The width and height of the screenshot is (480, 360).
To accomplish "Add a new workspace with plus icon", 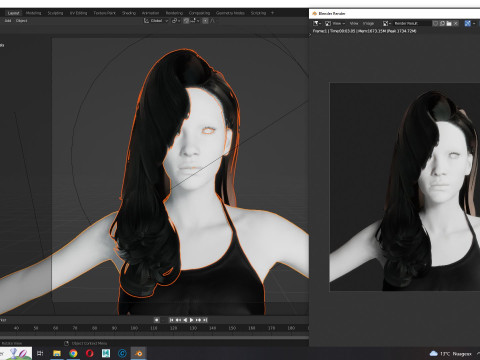I will pos(272,13).
